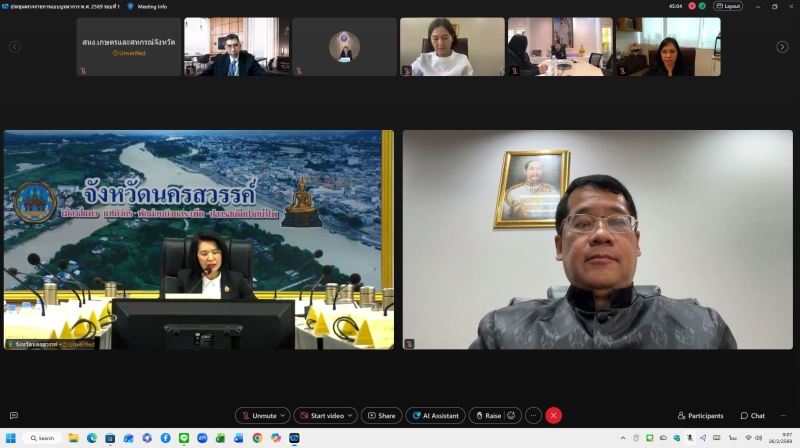Image resolution: width=800 pixels, height=448 pixels.
Task: Open the emoji reactions icon
Action: point(511,415)
